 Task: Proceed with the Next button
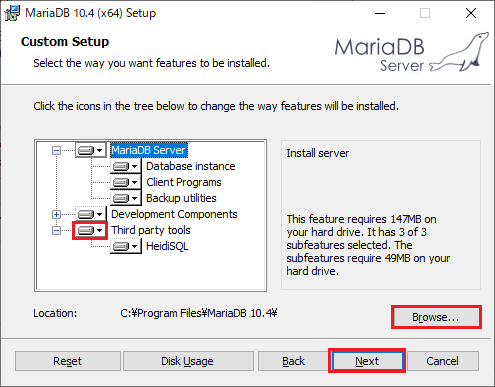[367, 361]
